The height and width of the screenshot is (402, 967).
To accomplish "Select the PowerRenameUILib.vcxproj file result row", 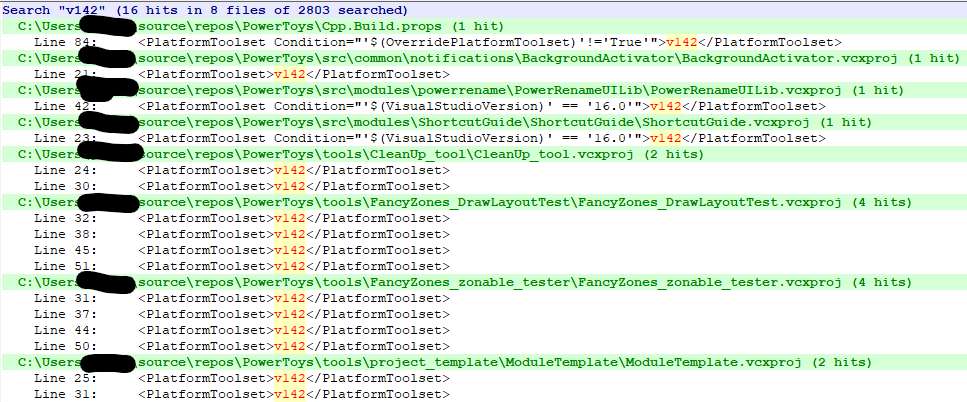I will point(484,90).
